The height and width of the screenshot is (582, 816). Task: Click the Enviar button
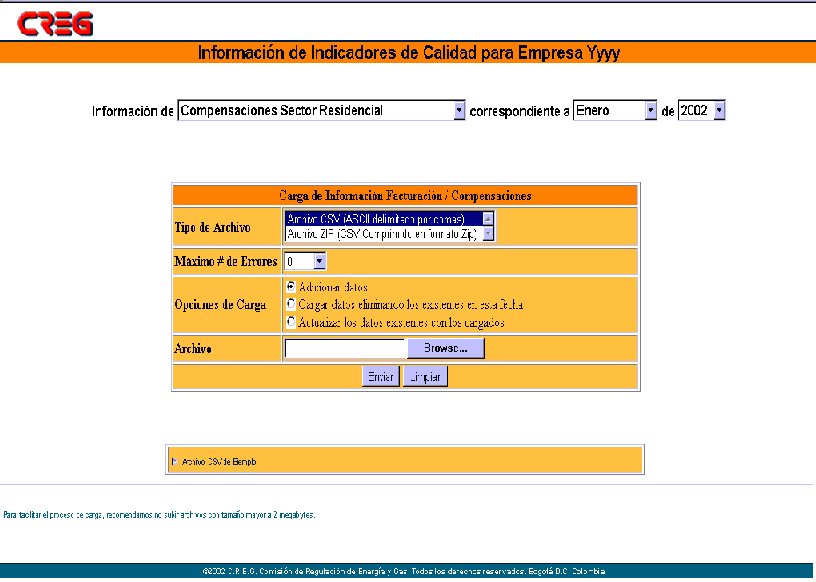[380, 377]
